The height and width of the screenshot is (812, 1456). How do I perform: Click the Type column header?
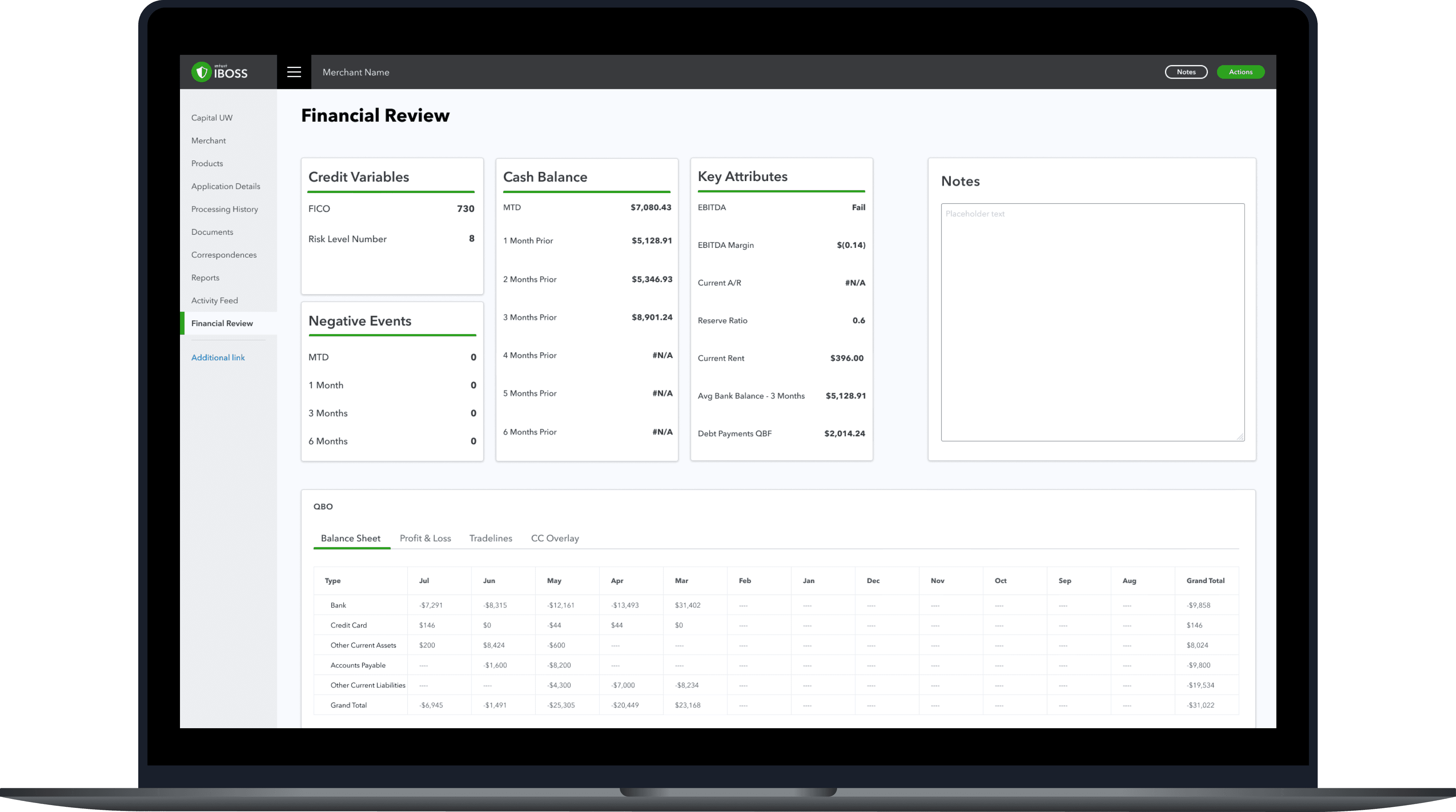(x=332, y=580)
